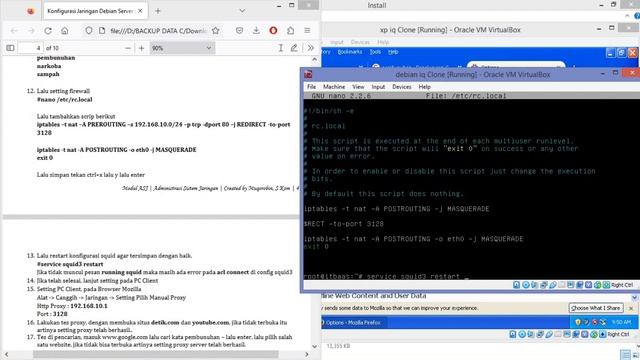Collapse the Install window ribbon chevron

point(627,16)
